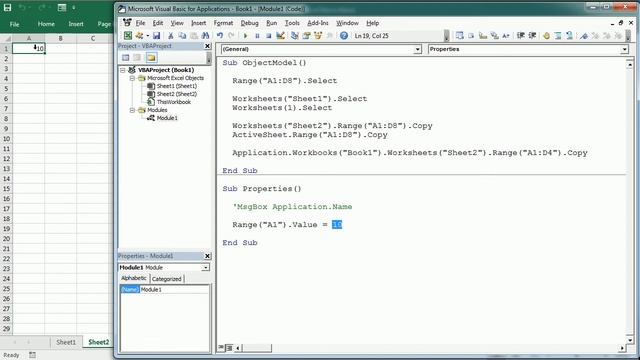Click the Reset stop icon

click(x=269, y=36)
